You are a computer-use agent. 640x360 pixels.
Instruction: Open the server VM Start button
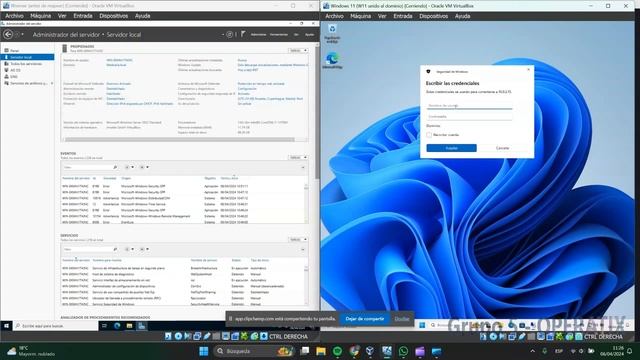pos(6,326)
